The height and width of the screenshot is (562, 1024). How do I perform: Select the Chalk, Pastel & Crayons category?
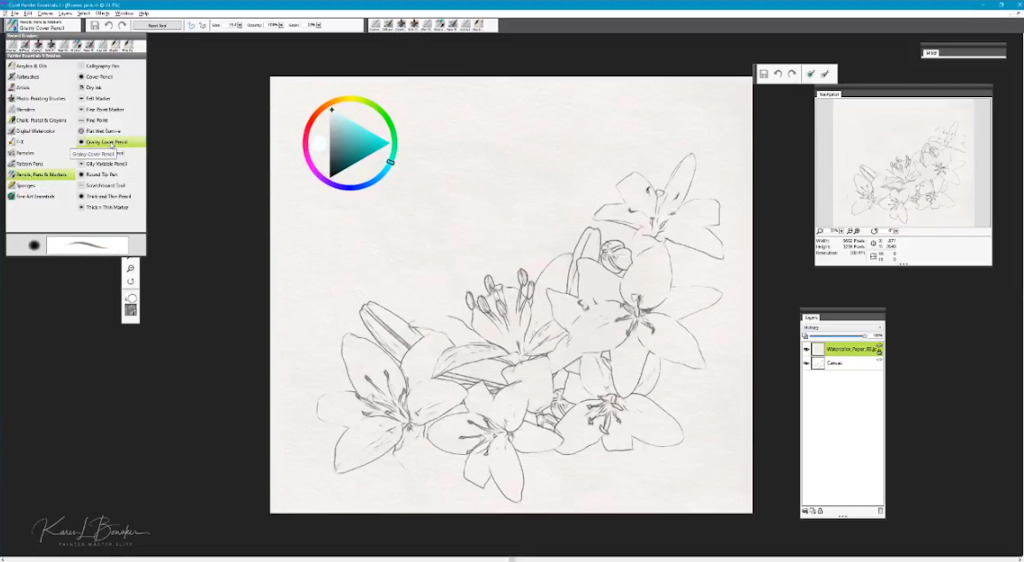click(40, 120)
